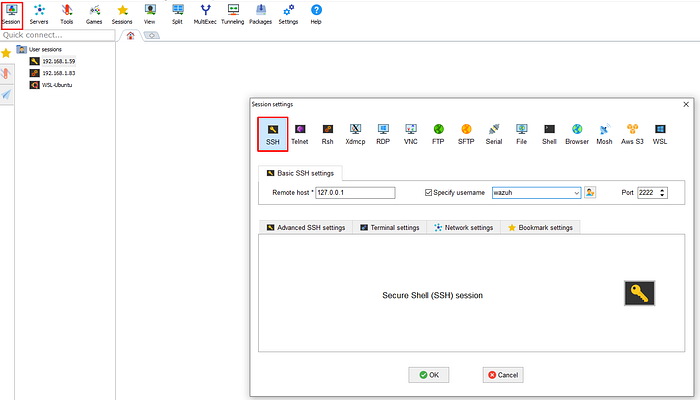The image size is (700, 400).
Task: Click the new tab button beside home tab
Action: (x=152, y=35)
